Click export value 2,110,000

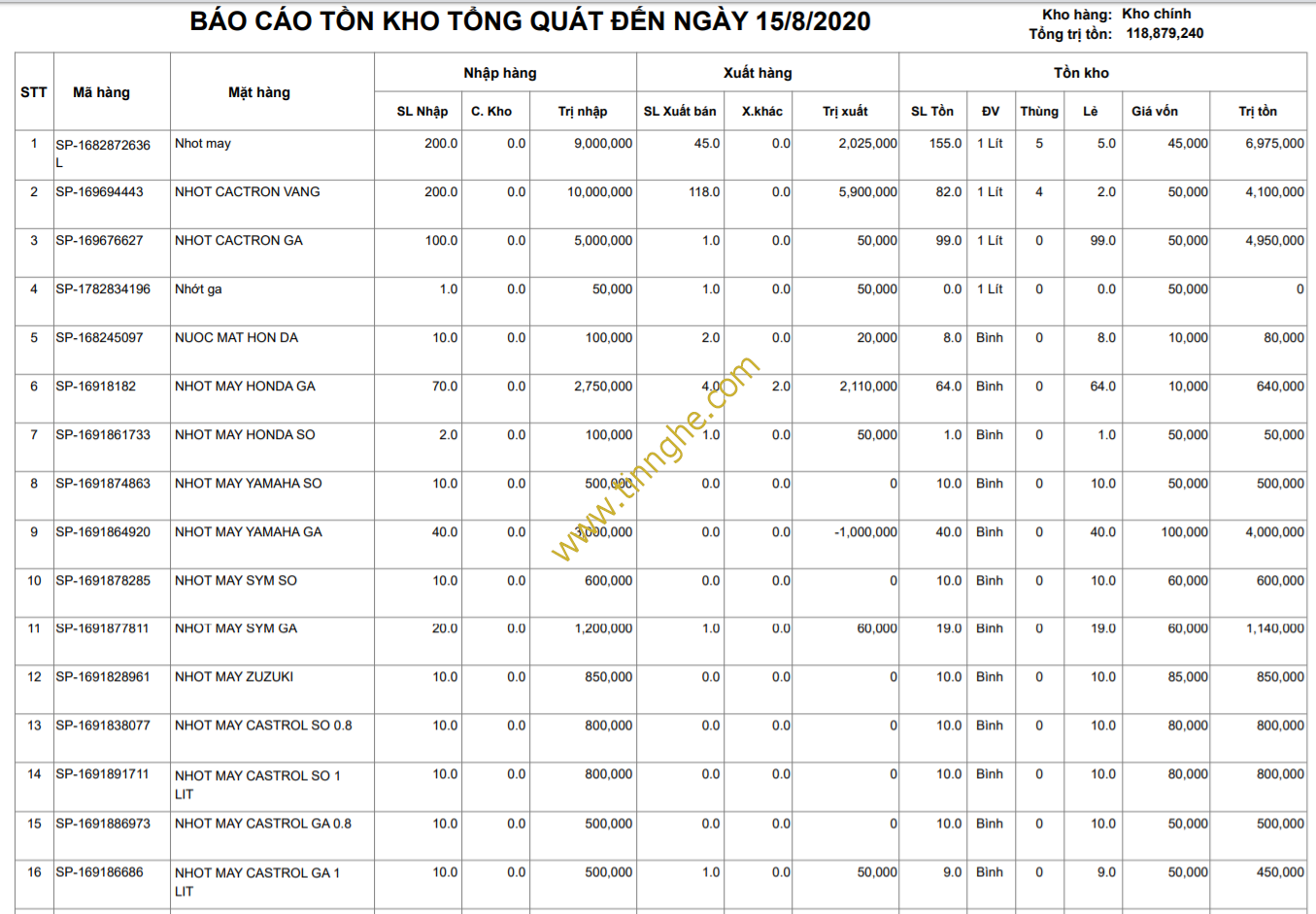pos(868,387)
